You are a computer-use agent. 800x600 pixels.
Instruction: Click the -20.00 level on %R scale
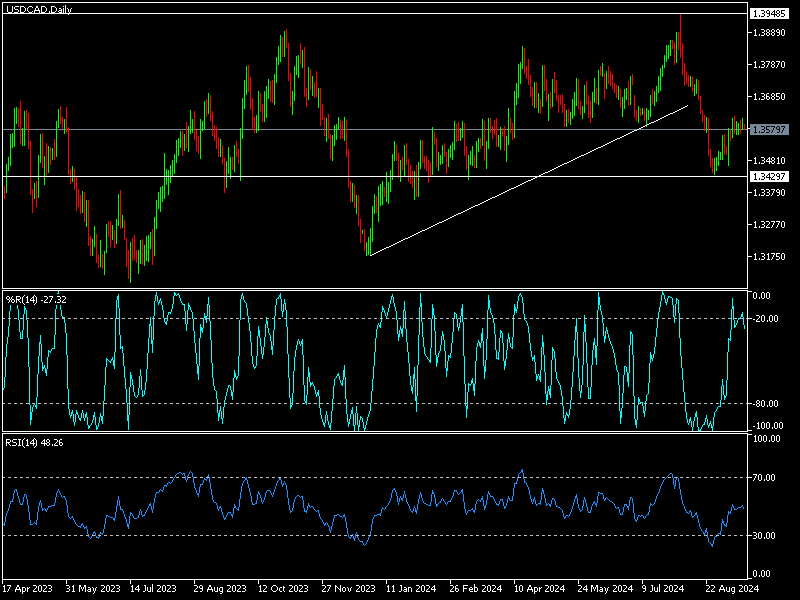click(x=766, y=319)
